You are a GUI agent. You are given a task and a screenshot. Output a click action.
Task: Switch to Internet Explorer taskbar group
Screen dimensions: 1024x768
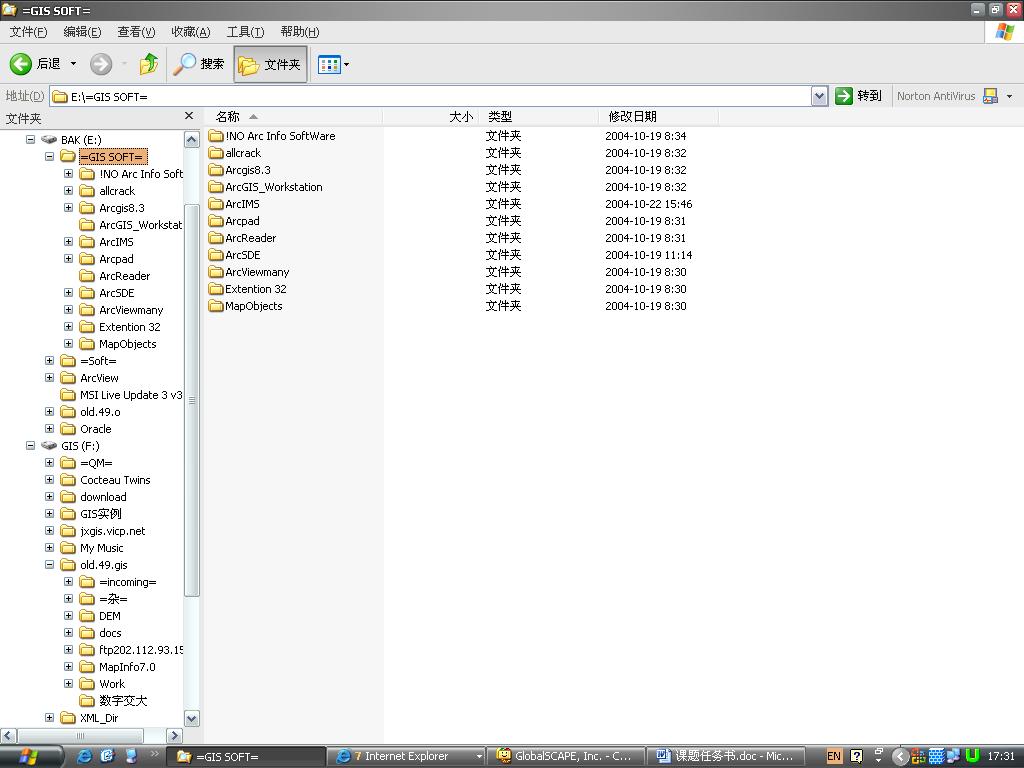coord(406,756)
